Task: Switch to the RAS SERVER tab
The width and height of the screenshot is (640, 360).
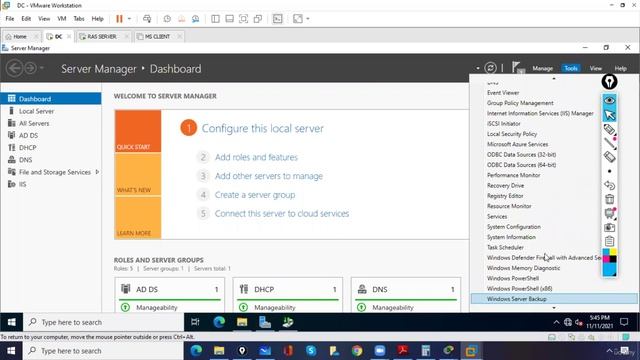Action: click(x=102, y=36)
